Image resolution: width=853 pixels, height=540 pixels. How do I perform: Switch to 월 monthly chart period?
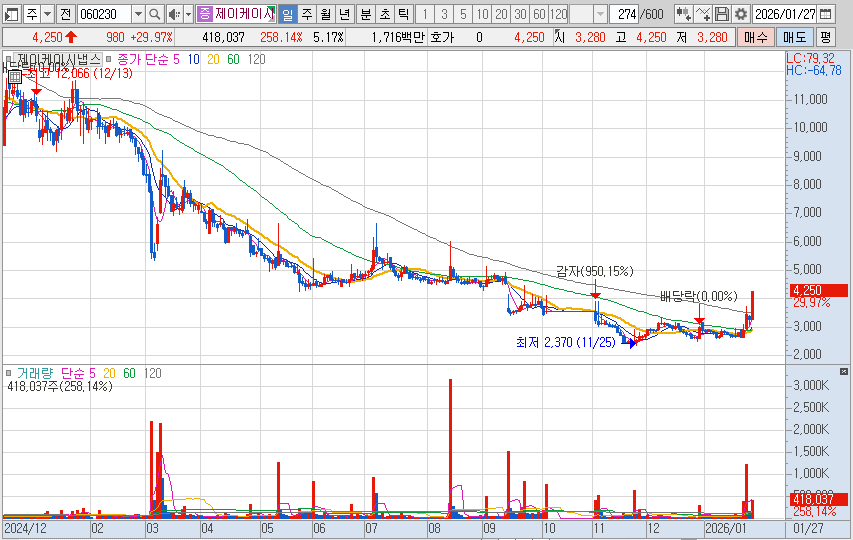coord(325,14)
